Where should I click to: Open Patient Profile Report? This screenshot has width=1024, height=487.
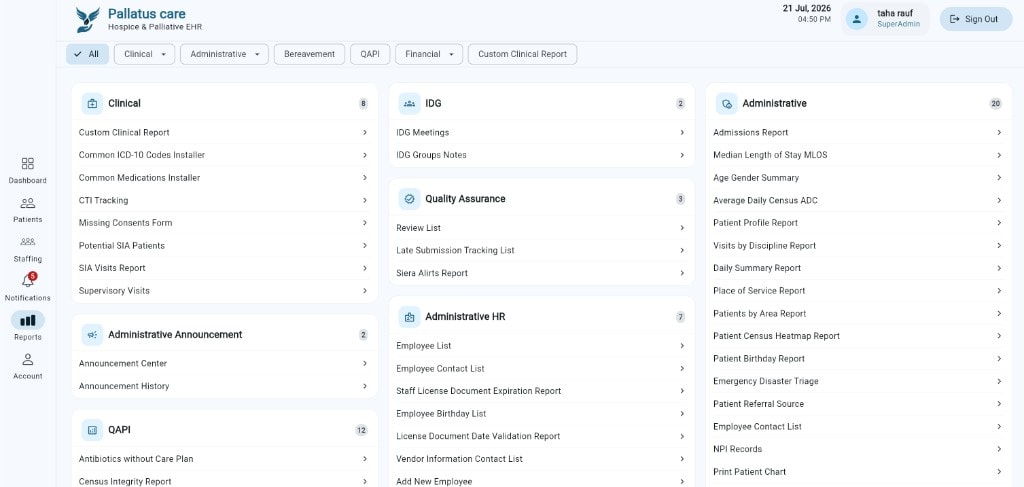coord(859,223)
